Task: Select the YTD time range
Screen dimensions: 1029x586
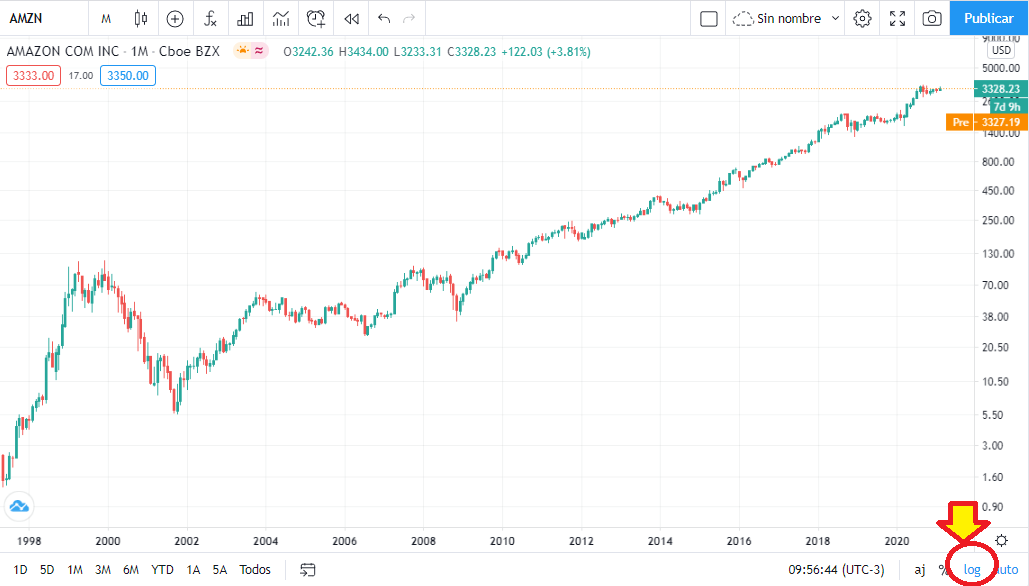Action: click(x=162, y=570)
